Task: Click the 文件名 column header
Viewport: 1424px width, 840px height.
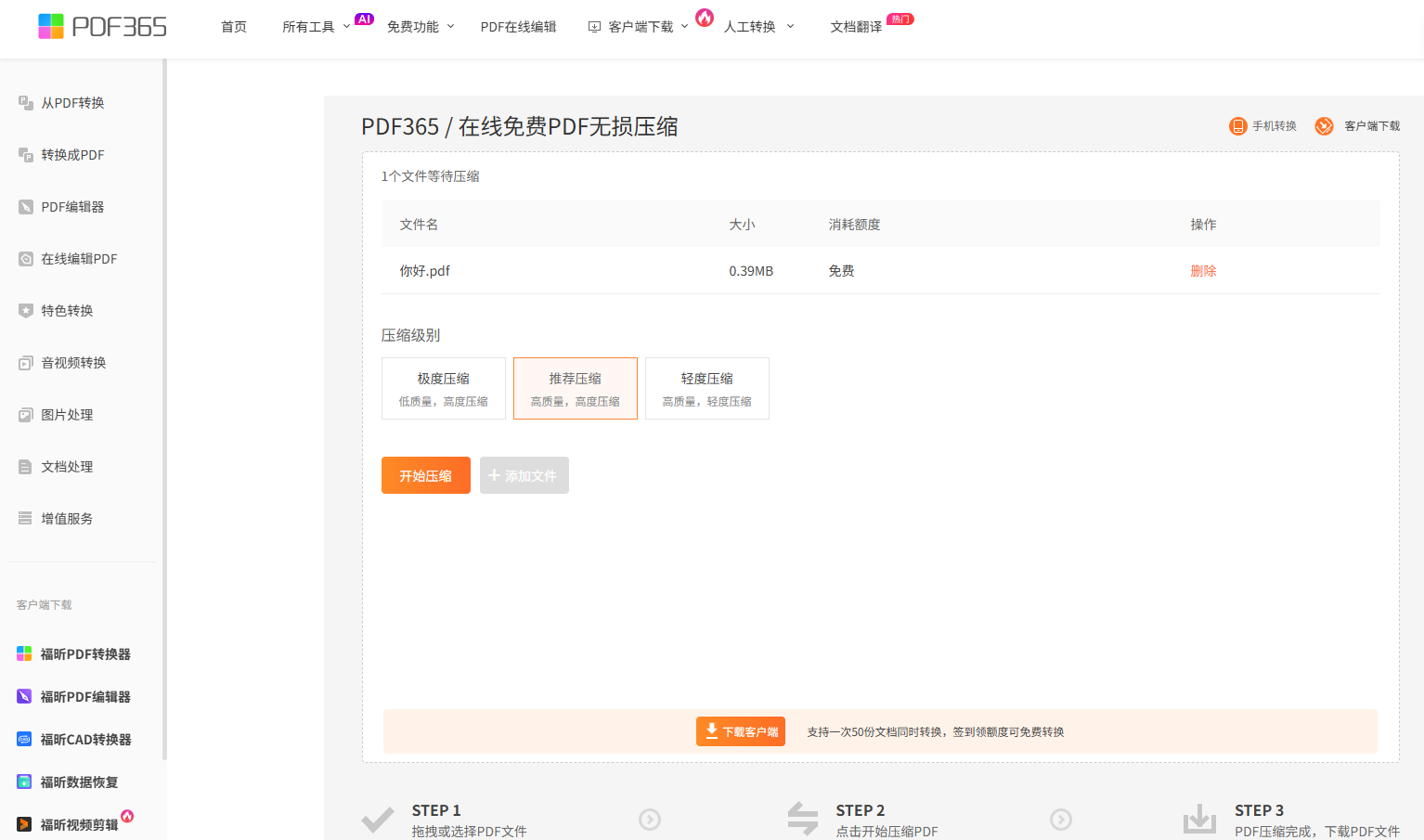Action: click(x=419, y=225)
